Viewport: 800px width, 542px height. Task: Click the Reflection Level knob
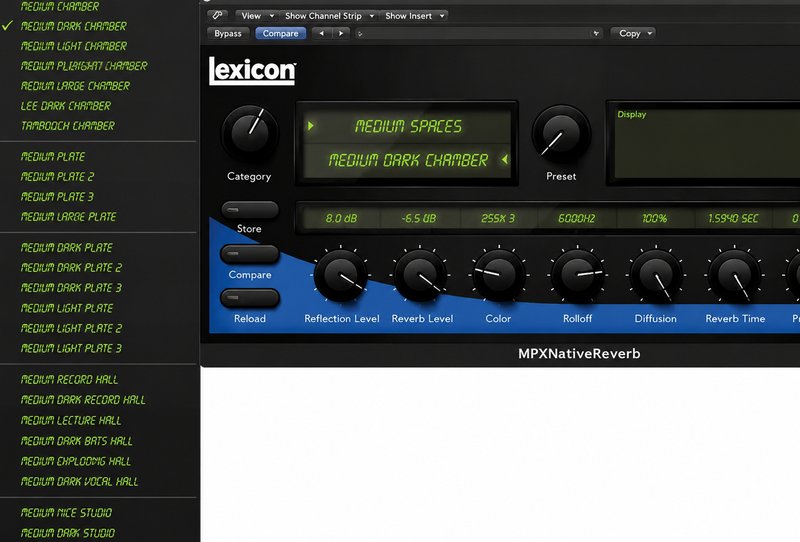(x=340, y=275)
